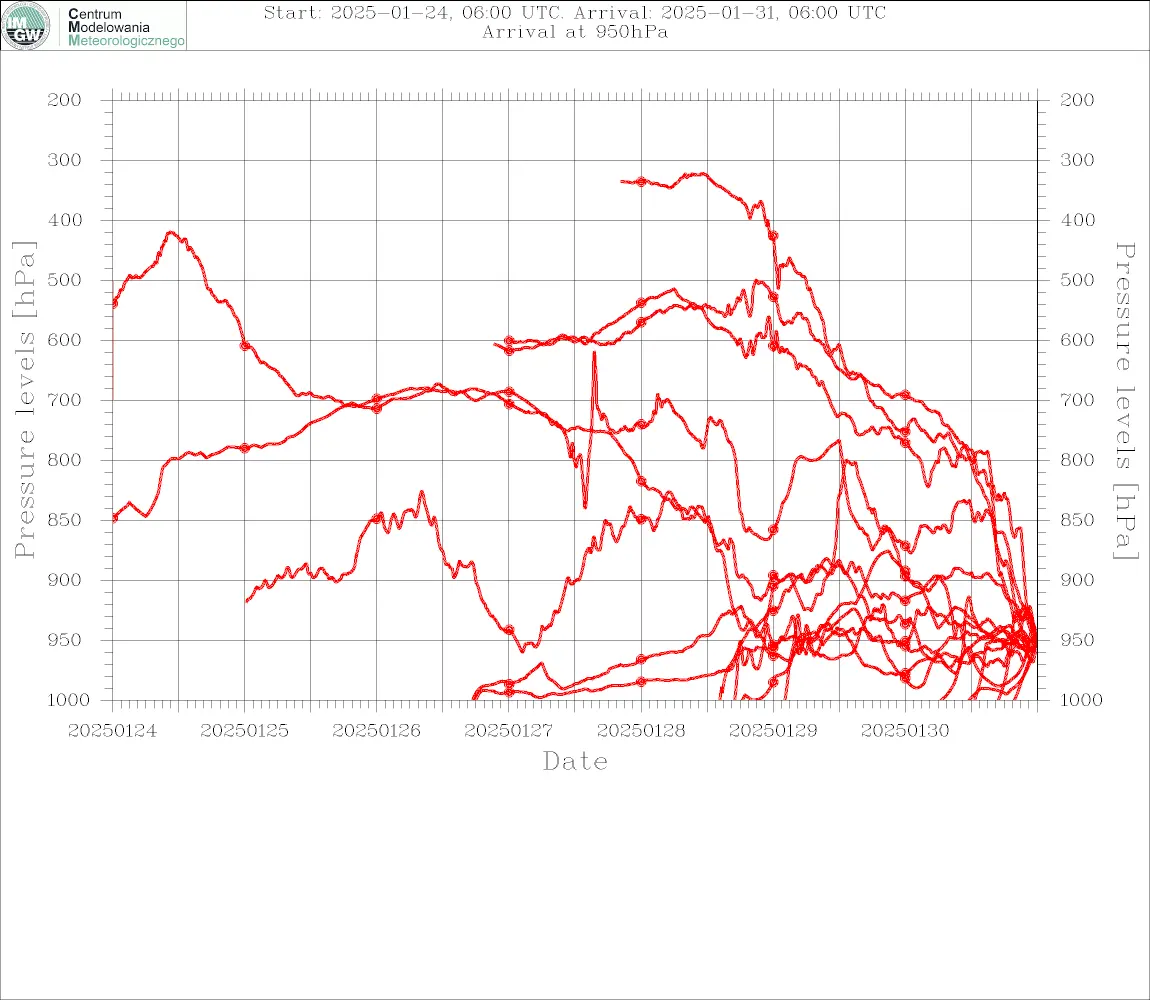Click the right axis 500 label
This screenshot has height=1000, width=1150.
click(x=1077, y=280)
